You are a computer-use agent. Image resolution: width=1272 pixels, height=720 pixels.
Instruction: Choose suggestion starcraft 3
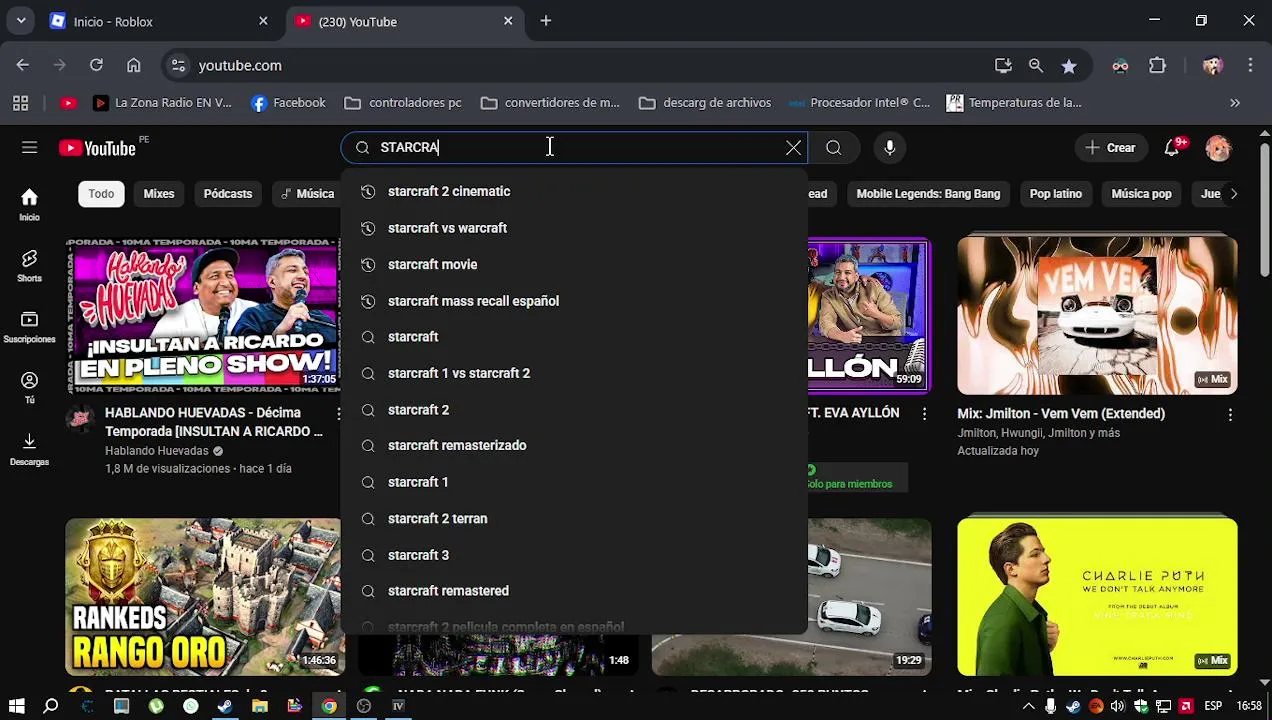(574, 555)
